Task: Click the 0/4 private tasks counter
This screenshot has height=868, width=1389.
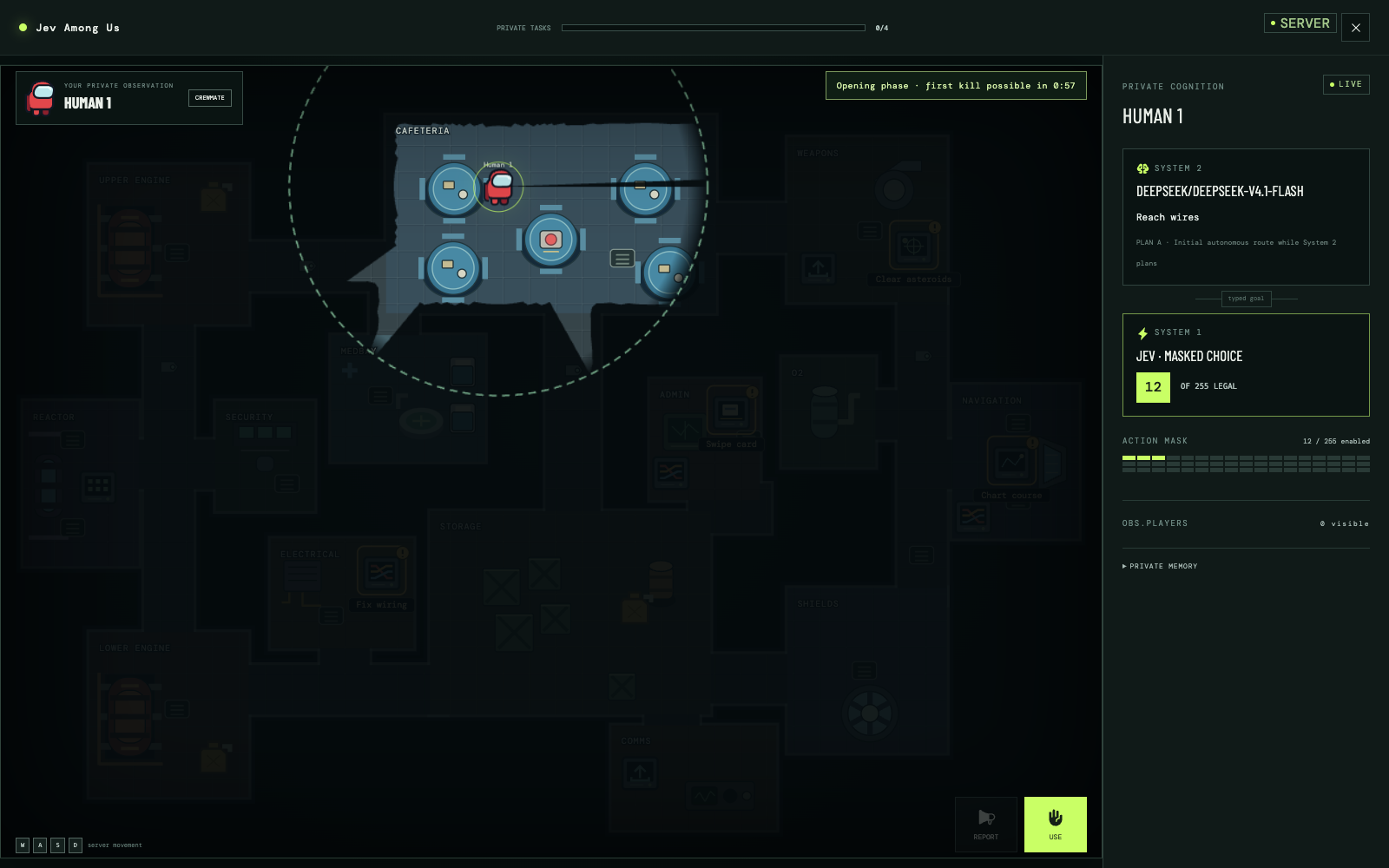Action: [882, 28]
